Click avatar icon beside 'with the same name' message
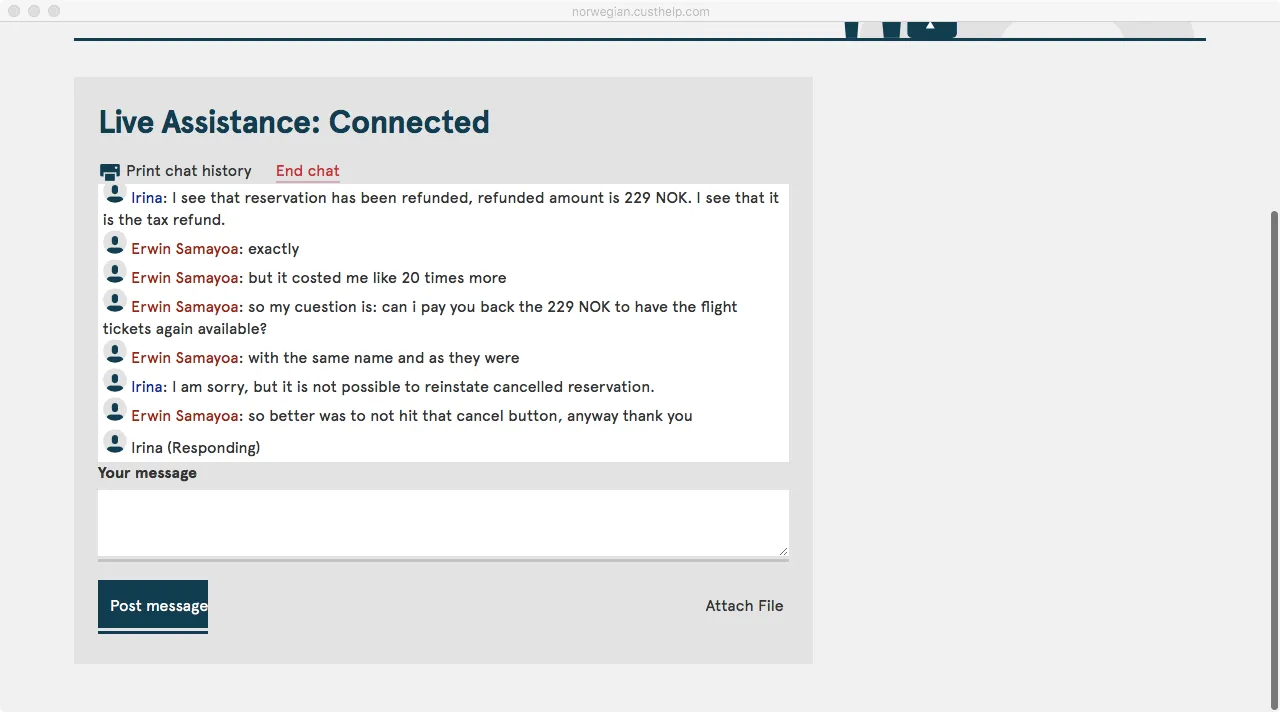1280x712 pixels. click(x=115, y=352)
